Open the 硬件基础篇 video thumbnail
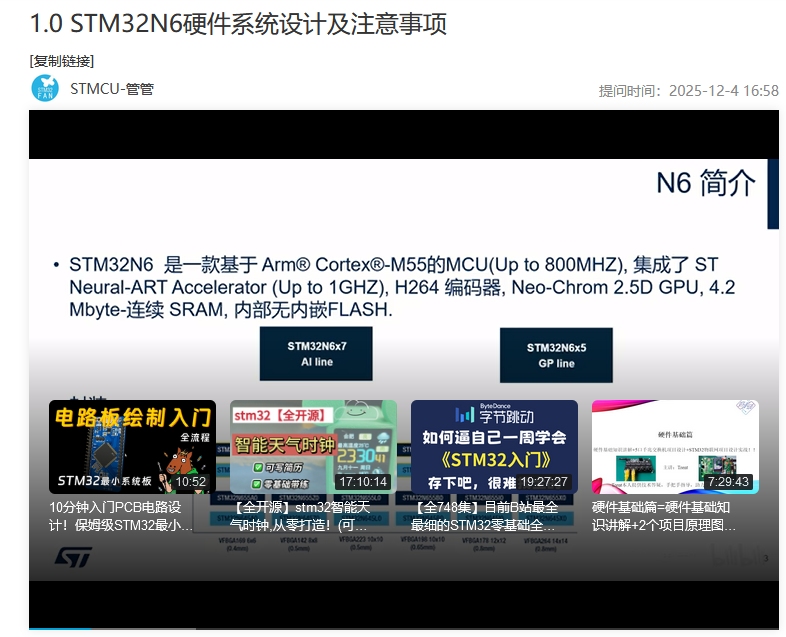Viewport: 786px width, 637px height. 675,447
